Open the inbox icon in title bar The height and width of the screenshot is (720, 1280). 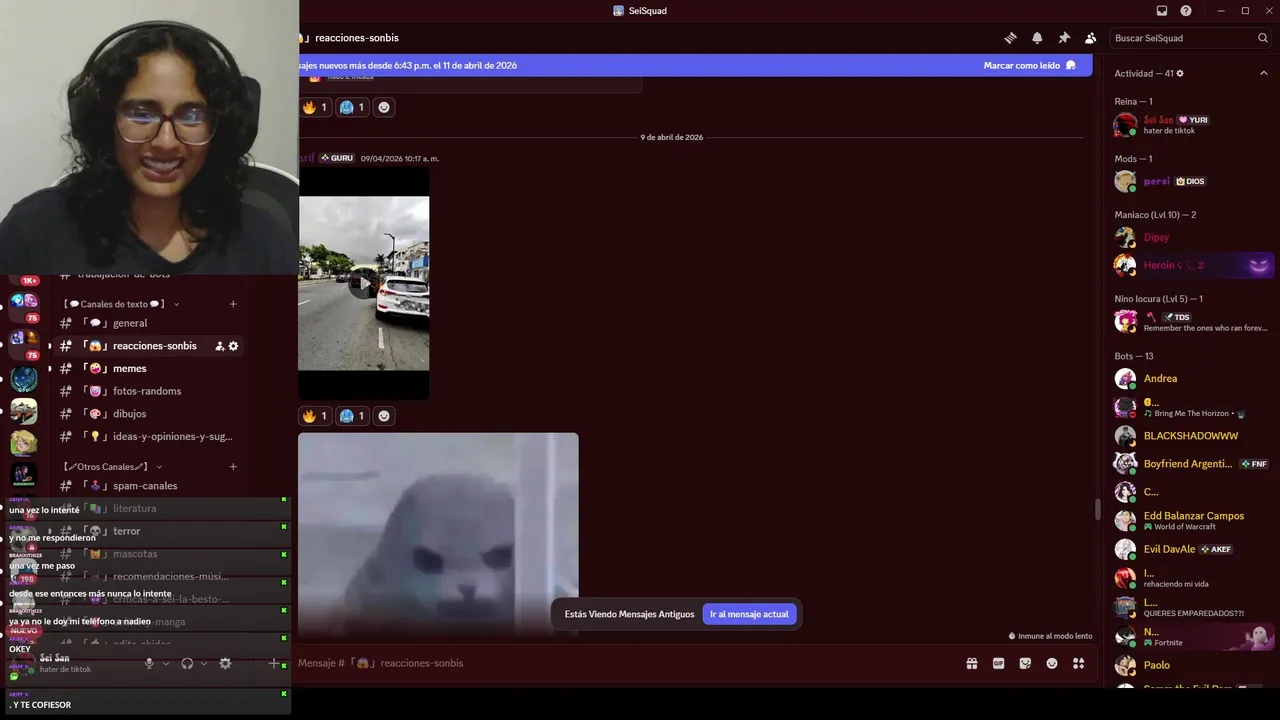pyautogui.click(x=1162, y=11)
